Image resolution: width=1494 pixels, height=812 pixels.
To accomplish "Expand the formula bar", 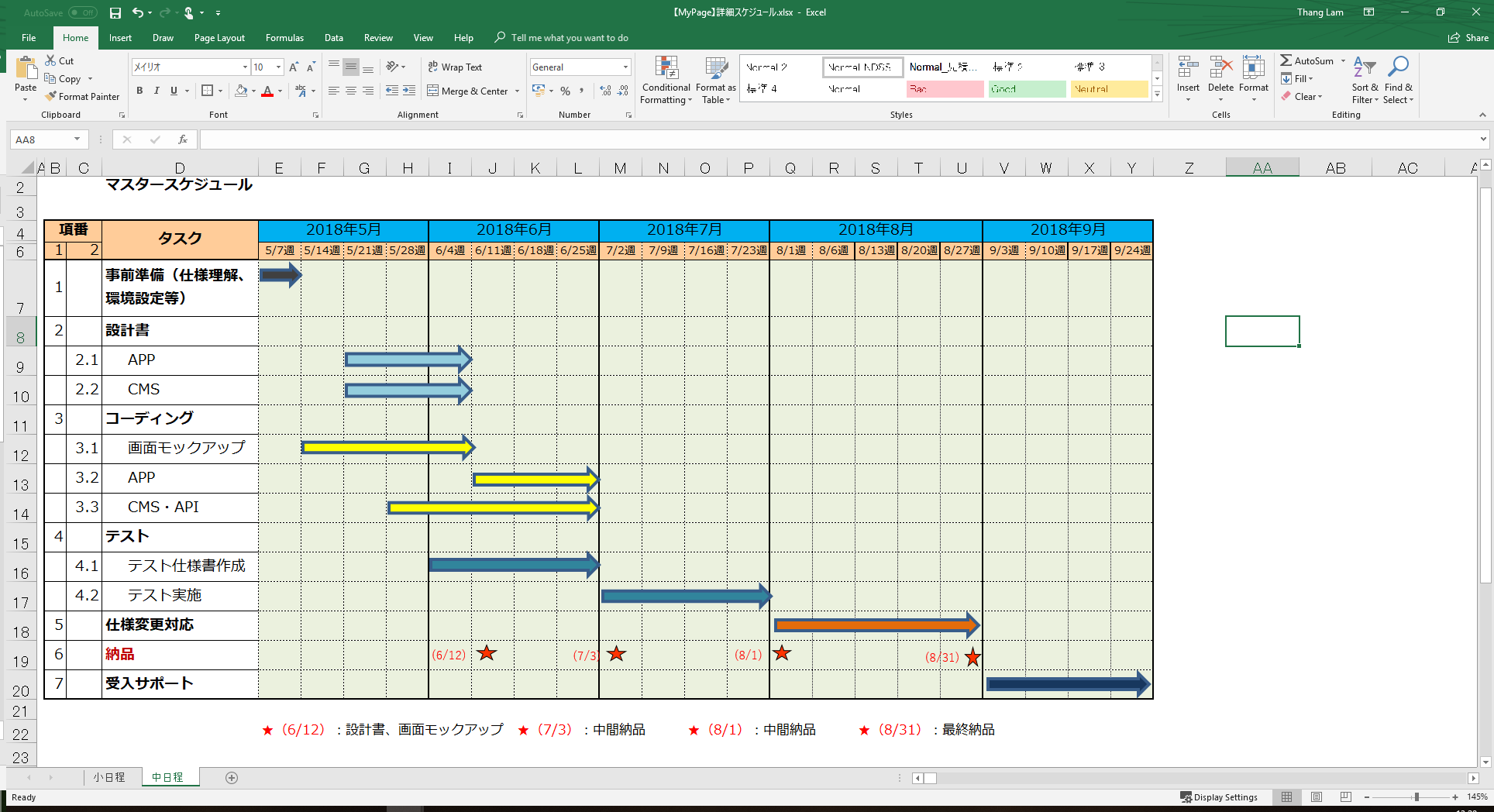I will pyautogui.click(x=1483, y=139).
